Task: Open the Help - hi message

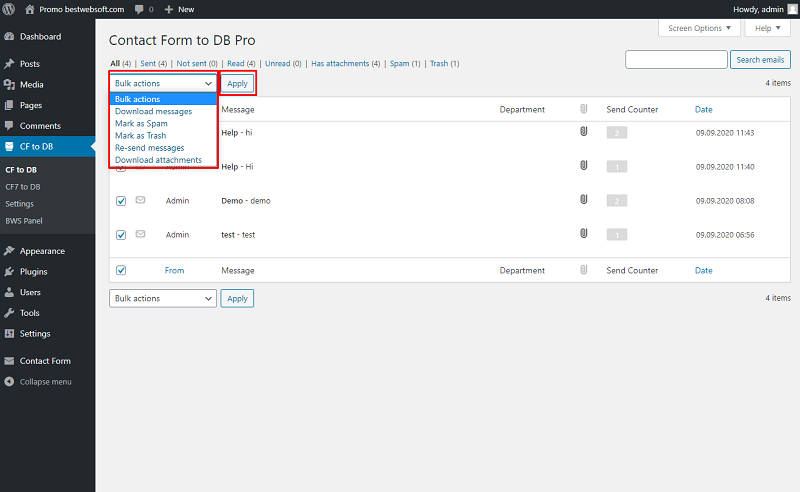Action: coord(237,133)
